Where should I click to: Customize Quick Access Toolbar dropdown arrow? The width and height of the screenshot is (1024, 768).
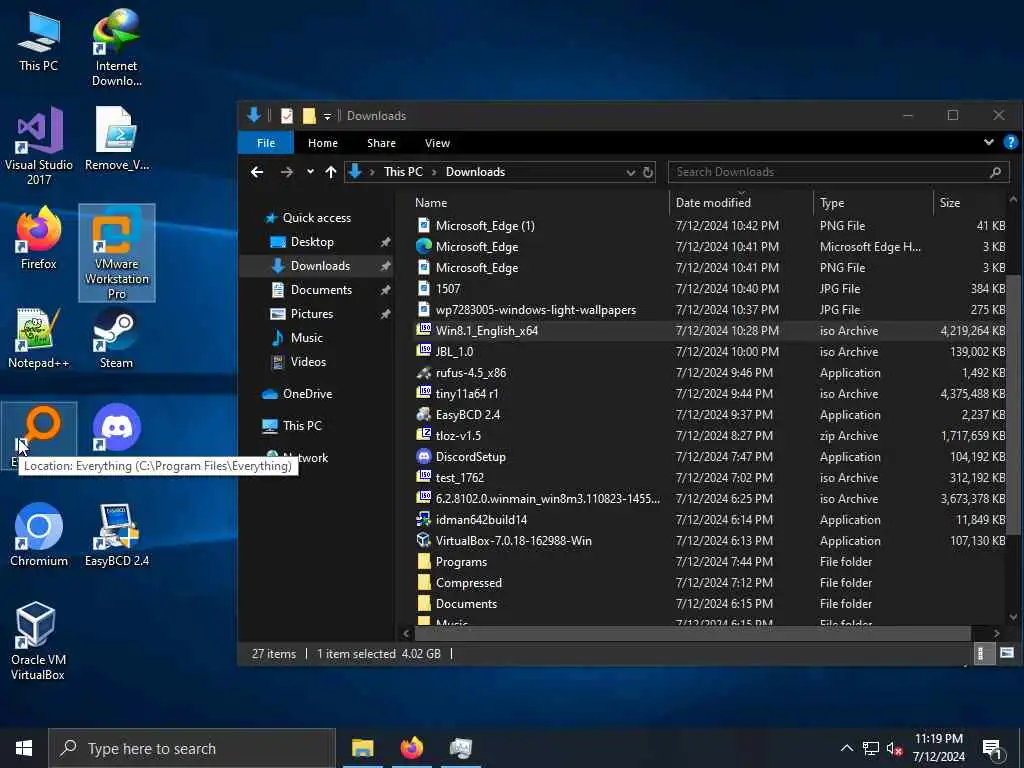point(327,116)
